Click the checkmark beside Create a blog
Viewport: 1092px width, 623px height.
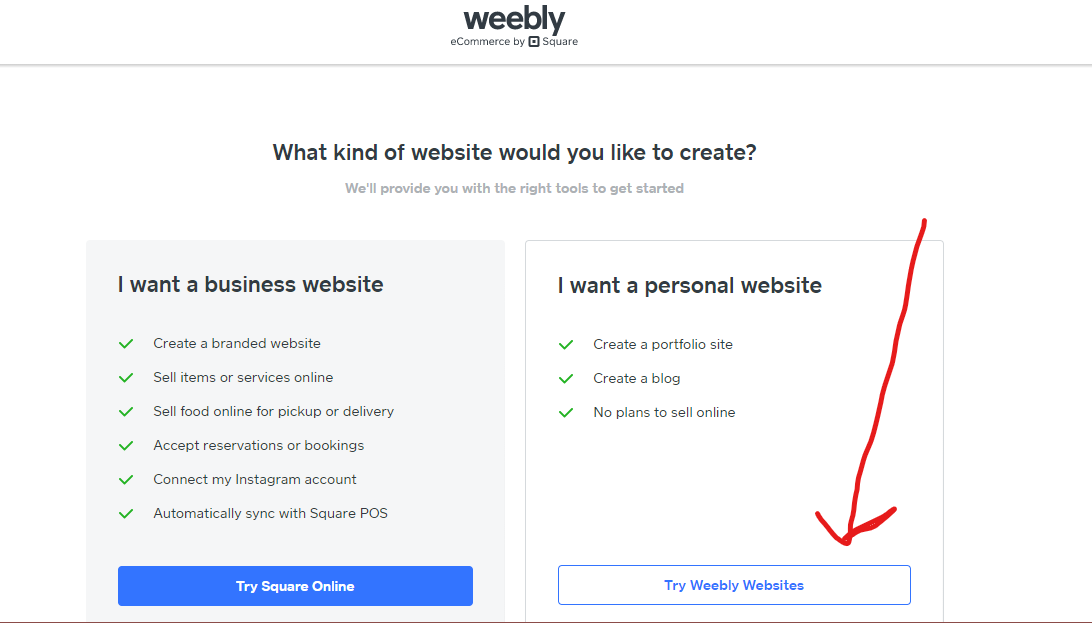tap(566, 379)
